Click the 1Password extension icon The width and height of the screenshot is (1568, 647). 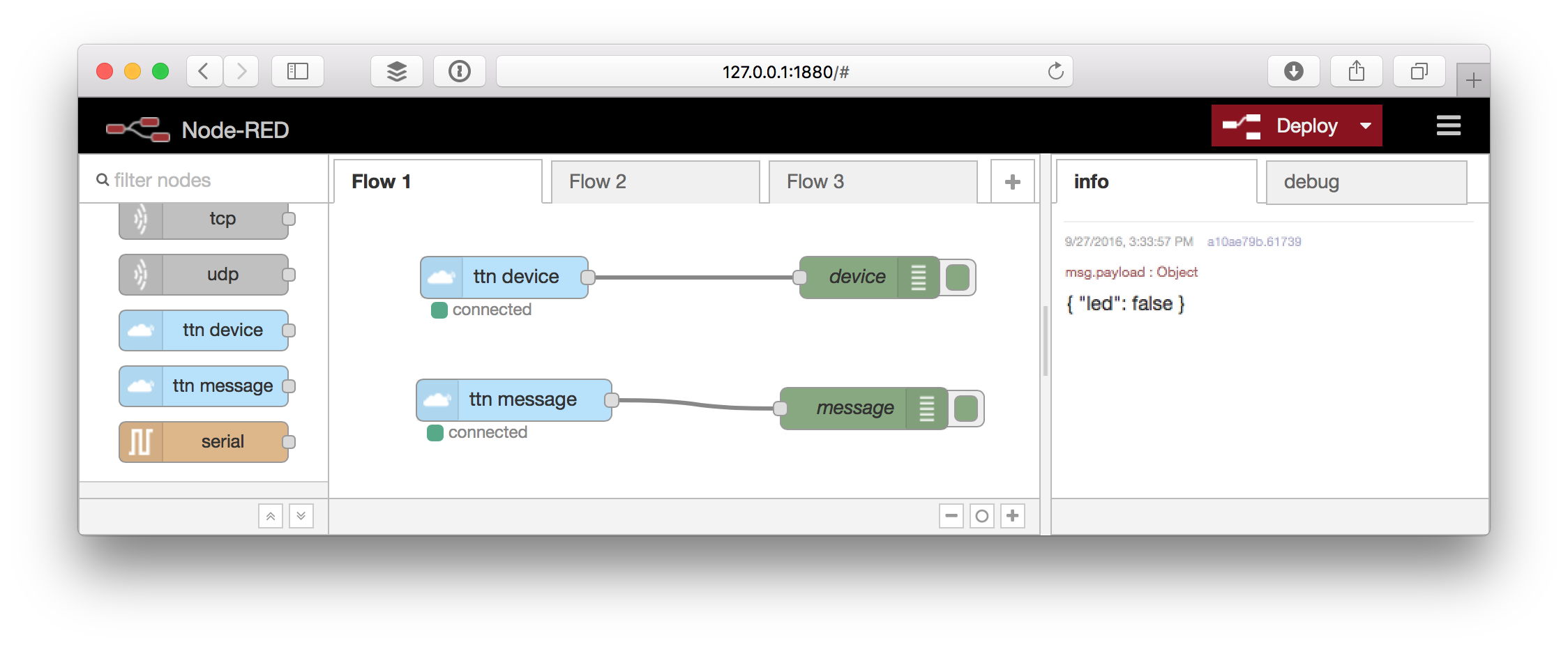click(460, 71)
